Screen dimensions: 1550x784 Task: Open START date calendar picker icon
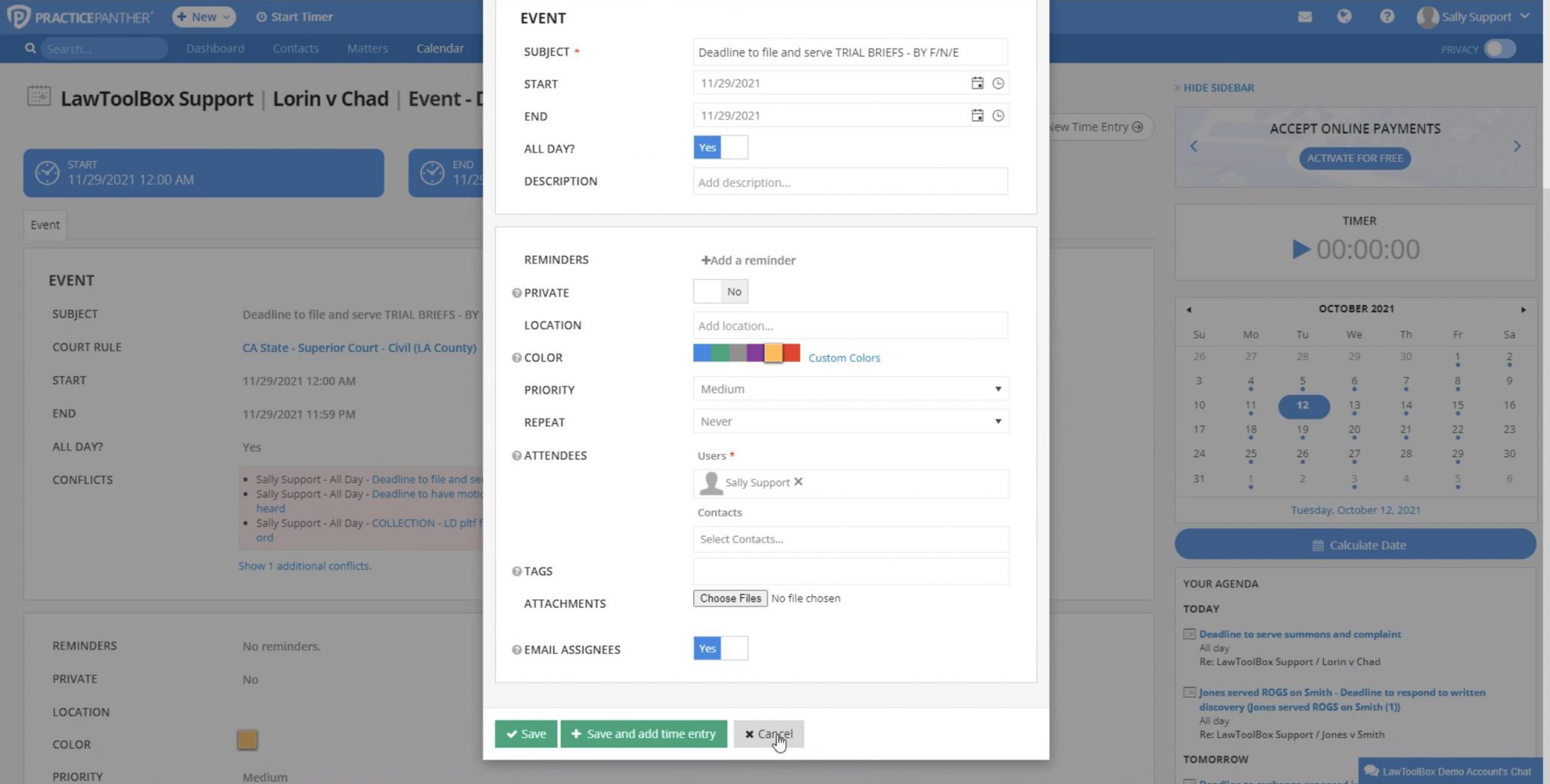click(977, 83)
